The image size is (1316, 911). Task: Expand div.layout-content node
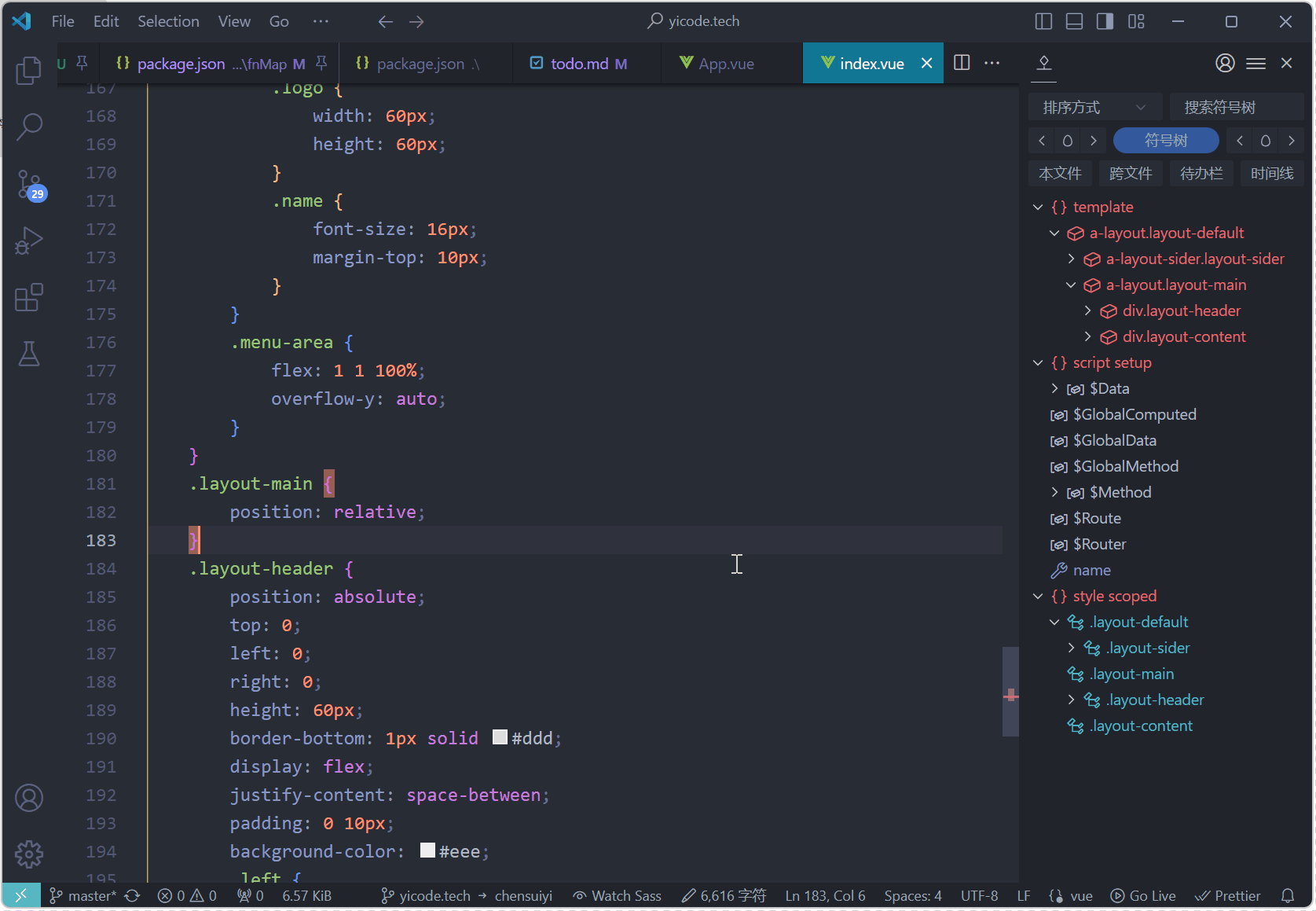pyautogui.click(x=1087, y=337)
